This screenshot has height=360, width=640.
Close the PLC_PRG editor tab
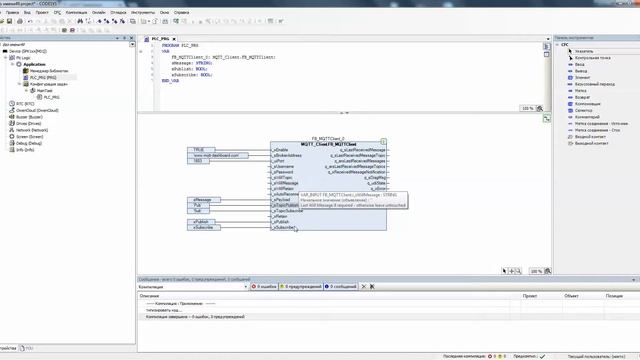174,39
